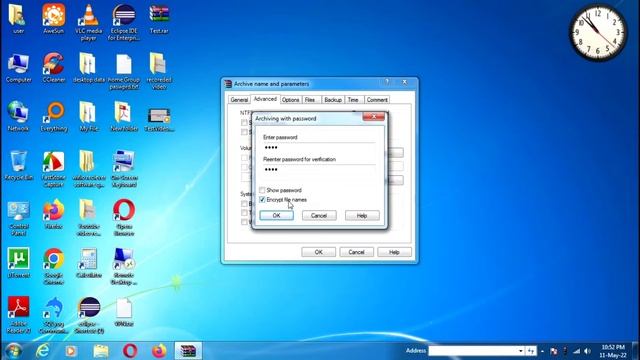Go to the Time tab
This screenshot has width=640, height=360.
353,100
